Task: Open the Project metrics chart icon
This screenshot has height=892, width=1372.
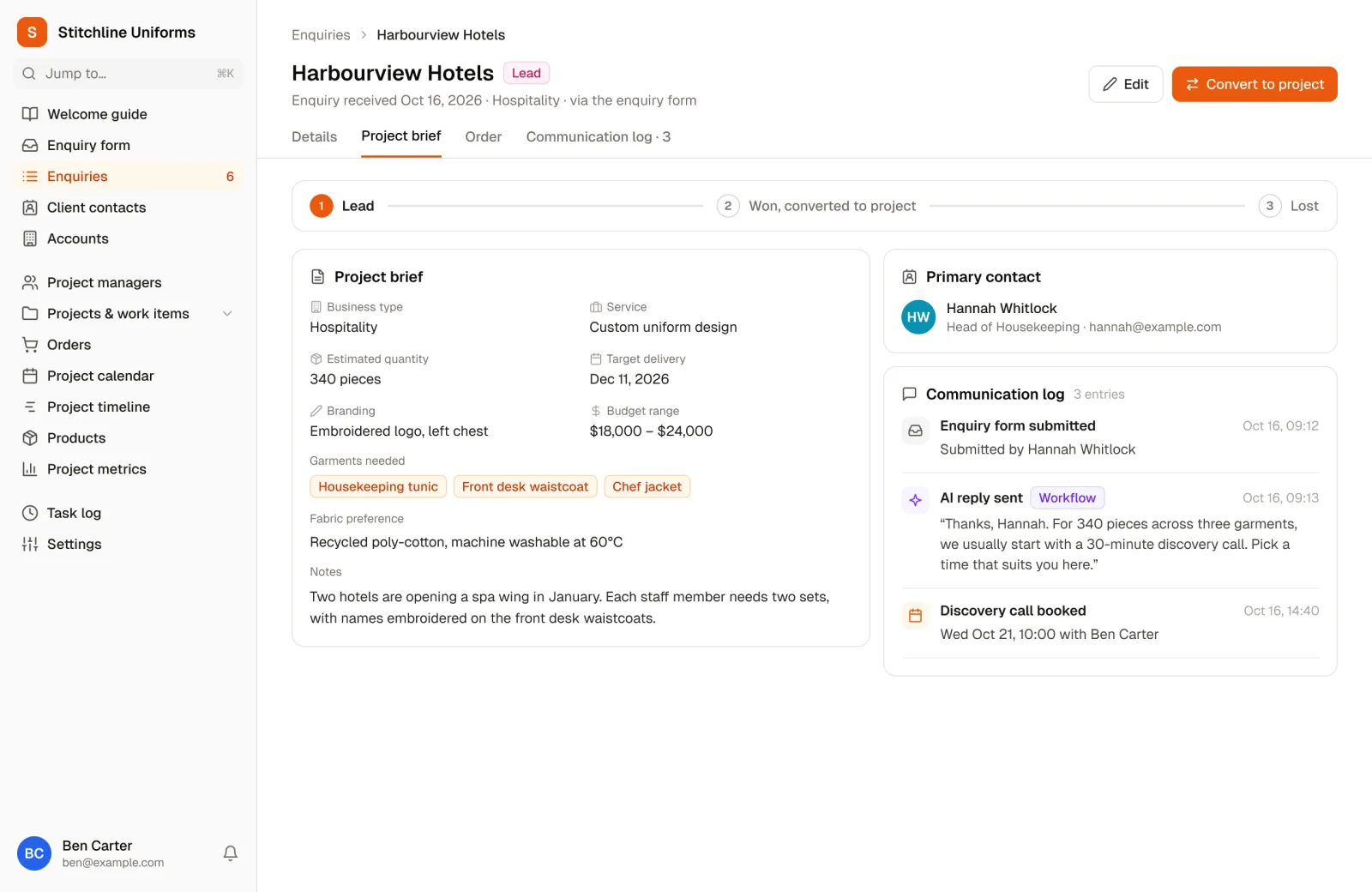Action: click(x=30, y=469)
